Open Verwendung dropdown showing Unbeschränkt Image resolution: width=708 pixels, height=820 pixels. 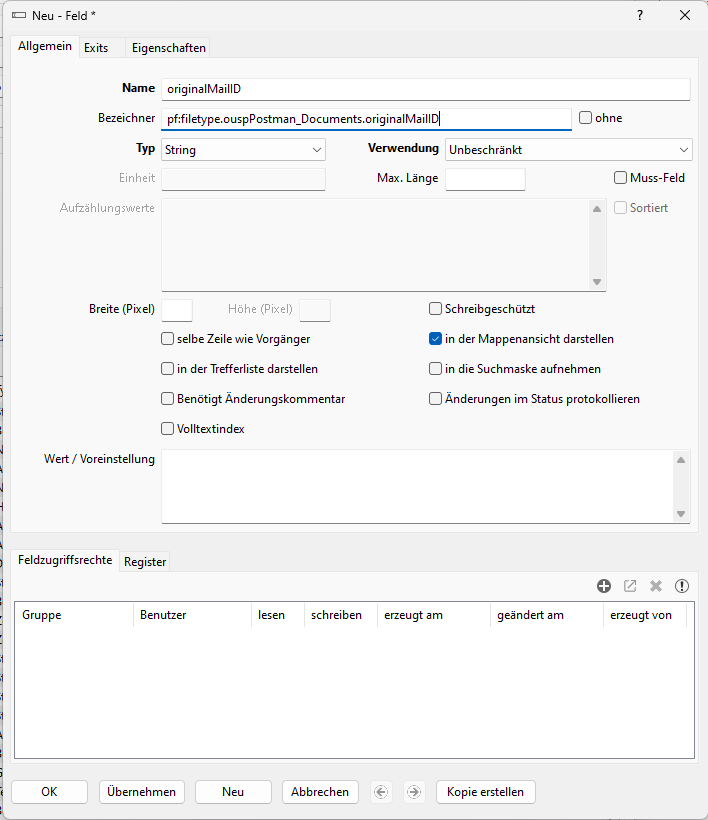568,150
